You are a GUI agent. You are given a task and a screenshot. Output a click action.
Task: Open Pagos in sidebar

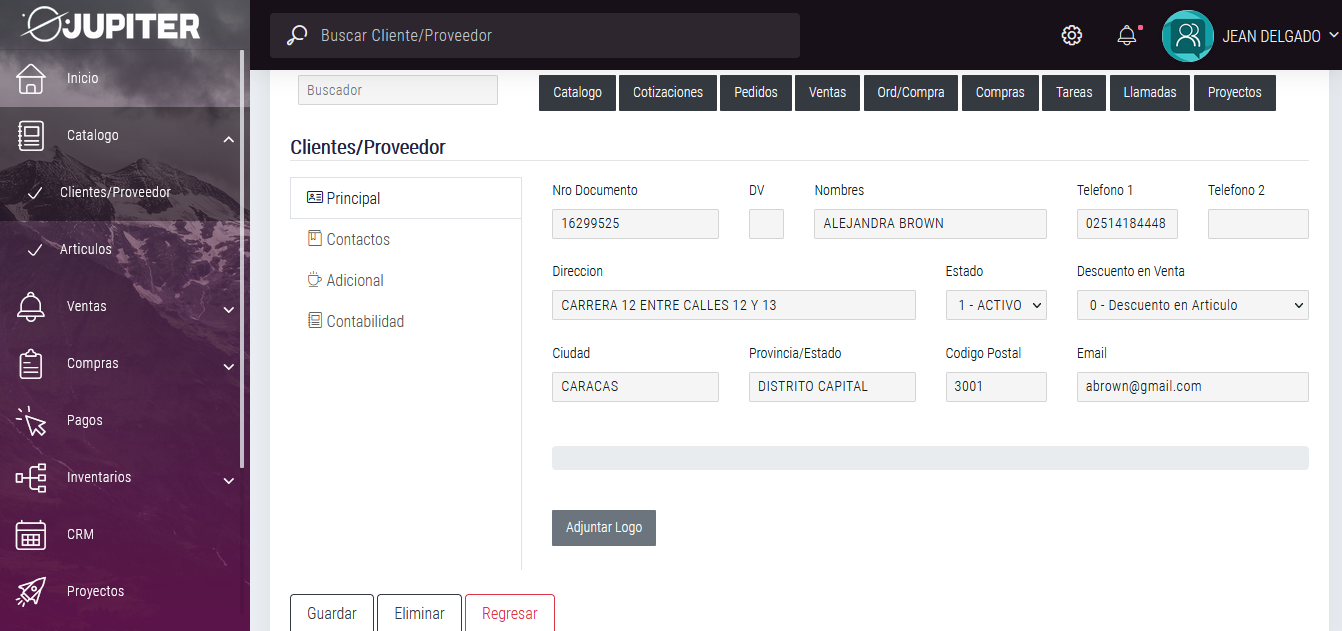[x=85, y=420]
